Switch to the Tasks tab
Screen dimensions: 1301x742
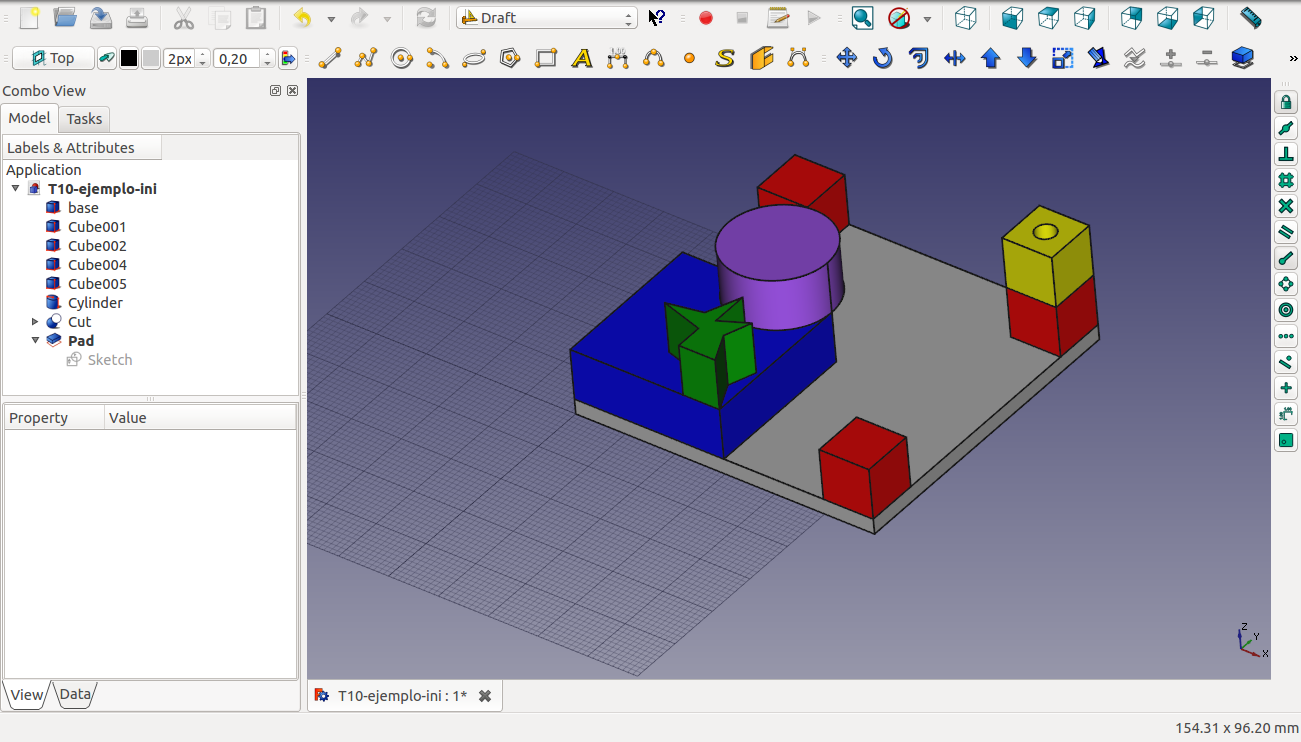(84, 119)
